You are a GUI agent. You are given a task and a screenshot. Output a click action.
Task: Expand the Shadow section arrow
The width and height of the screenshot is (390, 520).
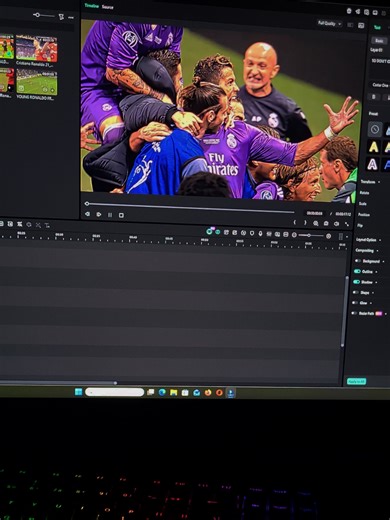[376, 282]
